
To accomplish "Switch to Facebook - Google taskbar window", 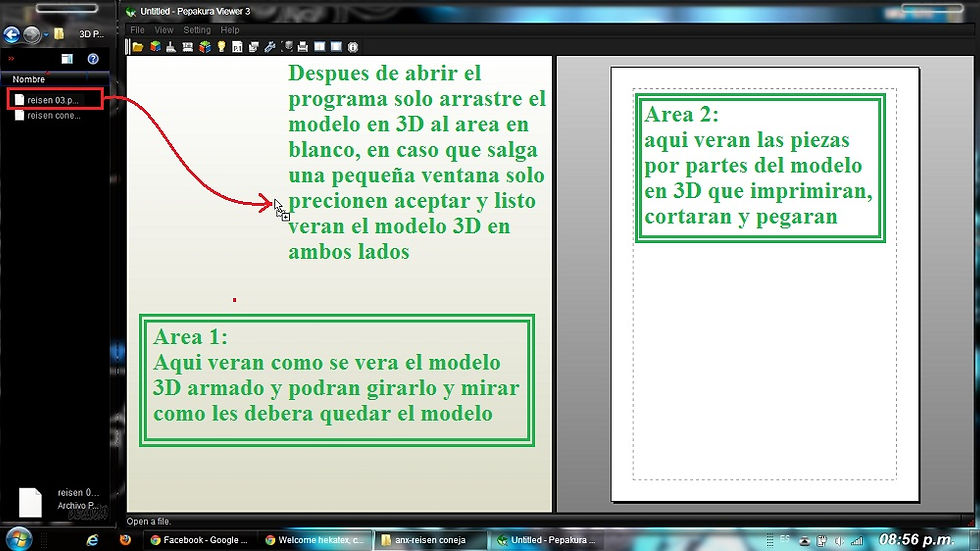I will [x=199, y=540].
